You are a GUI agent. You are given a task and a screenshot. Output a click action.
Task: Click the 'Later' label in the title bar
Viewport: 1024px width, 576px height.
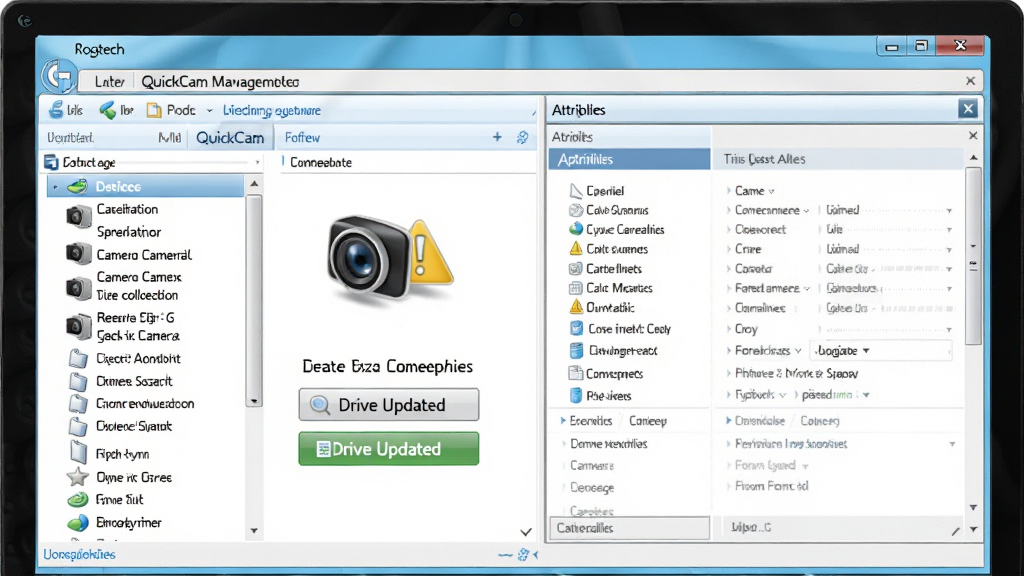pyautogui.click(x=110, y=82)
